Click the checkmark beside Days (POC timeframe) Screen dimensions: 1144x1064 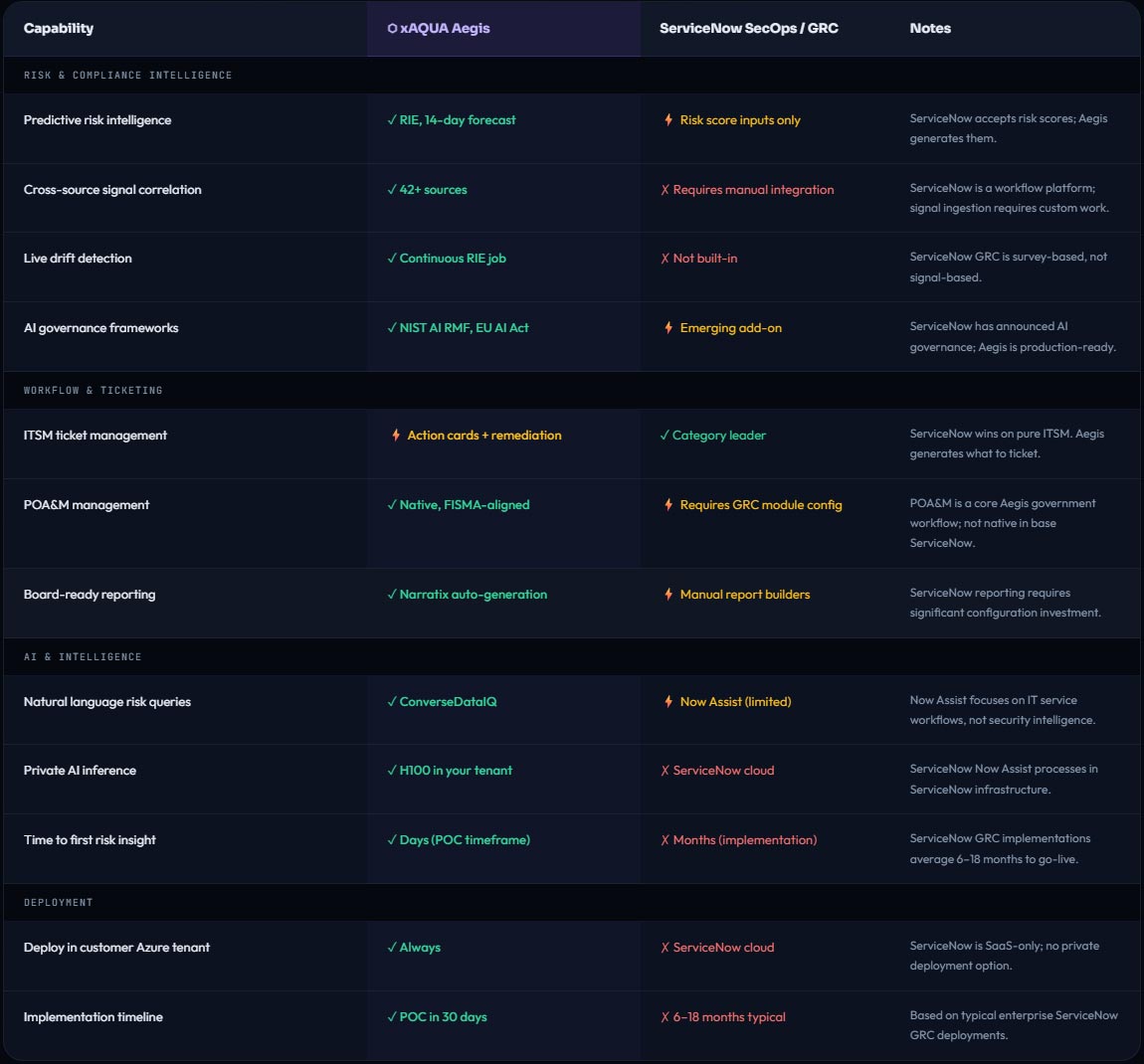pos(392,840)
